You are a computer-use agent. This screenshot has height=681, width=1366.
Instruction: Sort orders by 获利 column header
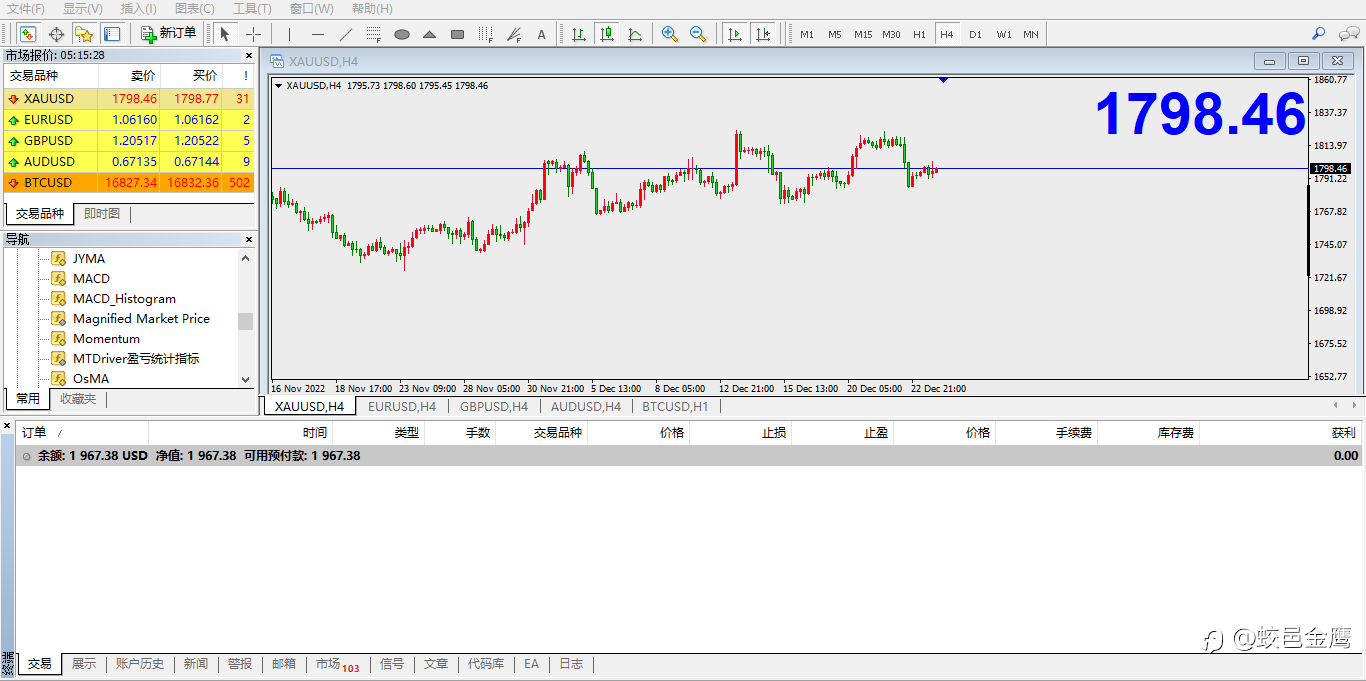pyautogui.click(x=1280, y=433)
